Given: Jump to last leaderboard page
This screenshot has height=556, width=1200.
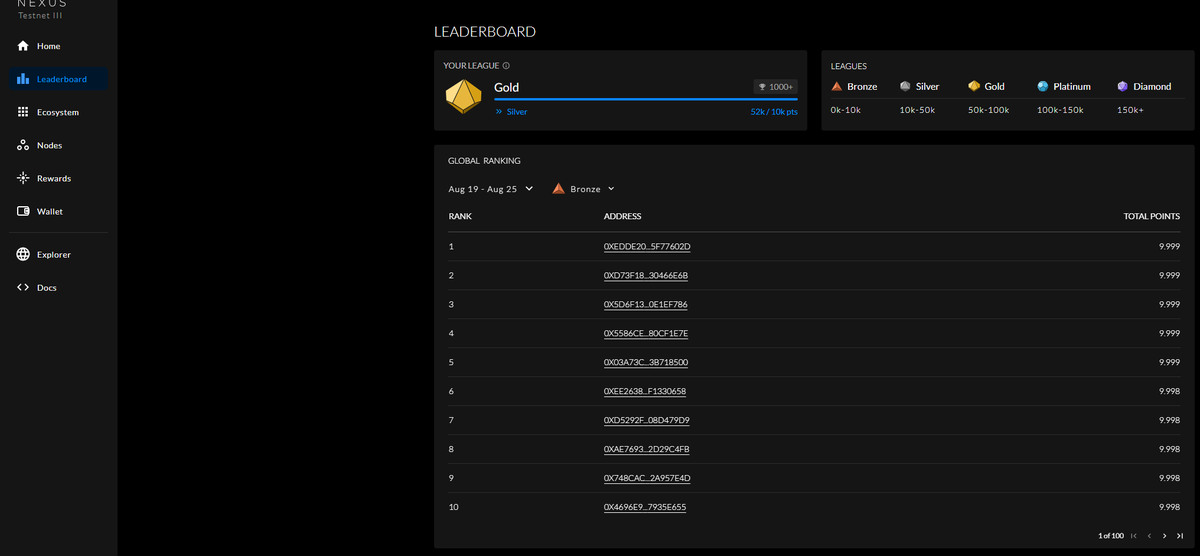Looking at the screenshot, I should [x=1180, y=536].
